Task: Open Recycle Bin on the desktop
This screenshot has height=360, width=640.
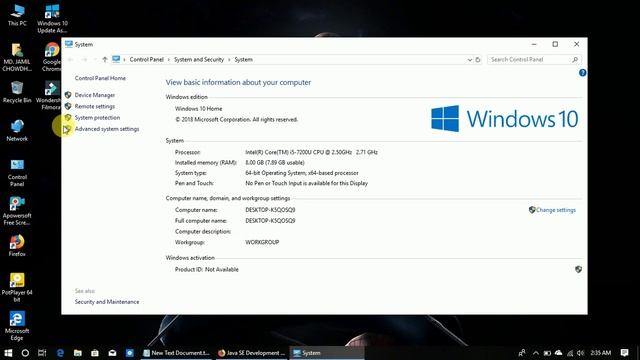Action: pos(17,92)
